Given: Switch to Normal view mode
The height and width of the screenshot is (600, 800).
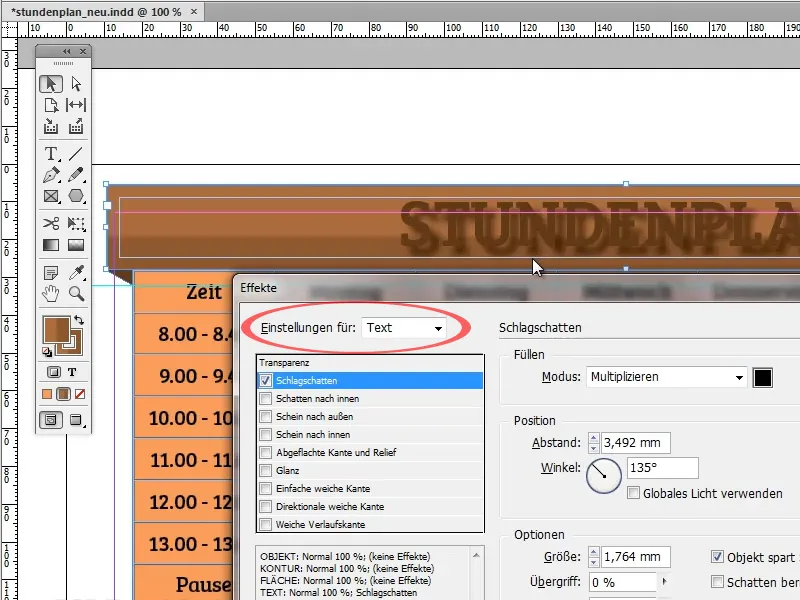Looking at the screenshot, I should pyautogui.click(x=51, y=420).
